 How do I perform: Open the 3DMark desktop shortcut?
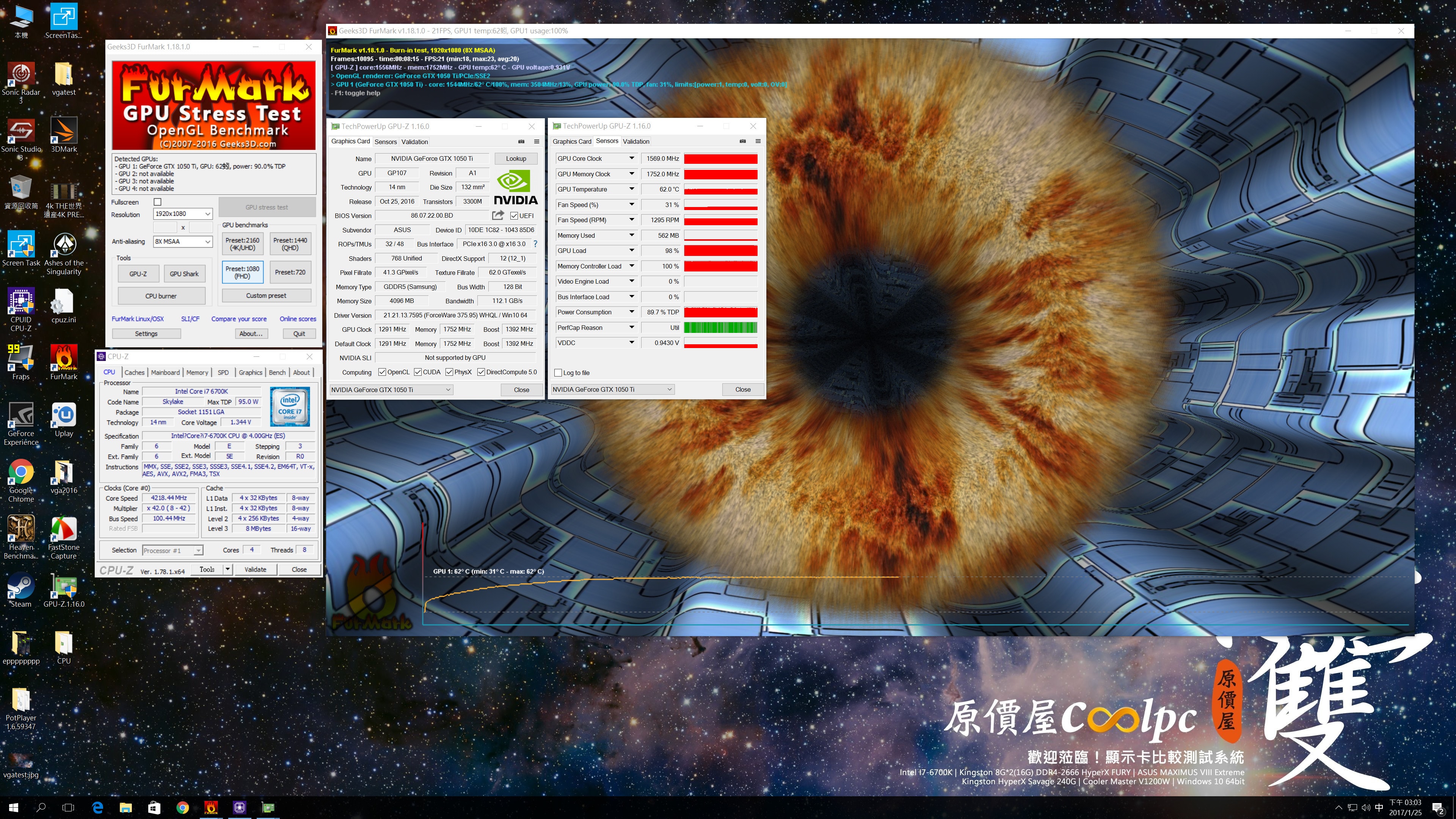pyautogui.click(x=64, y=135)
